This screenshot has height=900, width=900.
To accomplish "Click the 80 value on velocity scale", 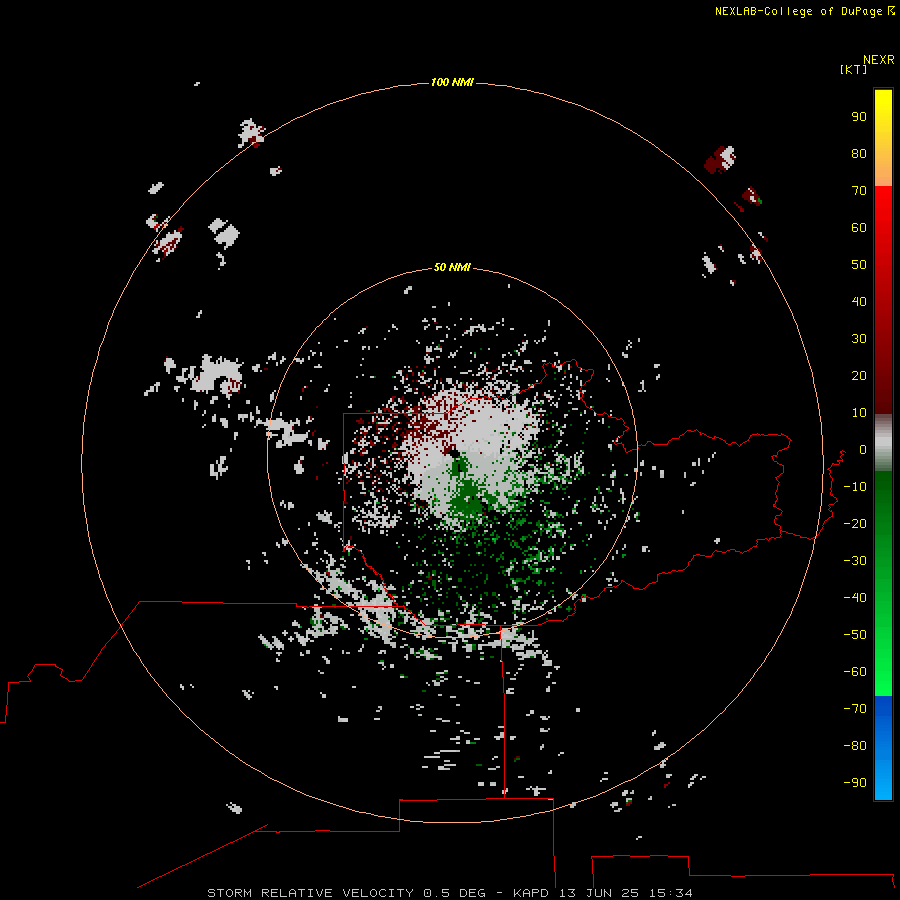I will point(859,154).
